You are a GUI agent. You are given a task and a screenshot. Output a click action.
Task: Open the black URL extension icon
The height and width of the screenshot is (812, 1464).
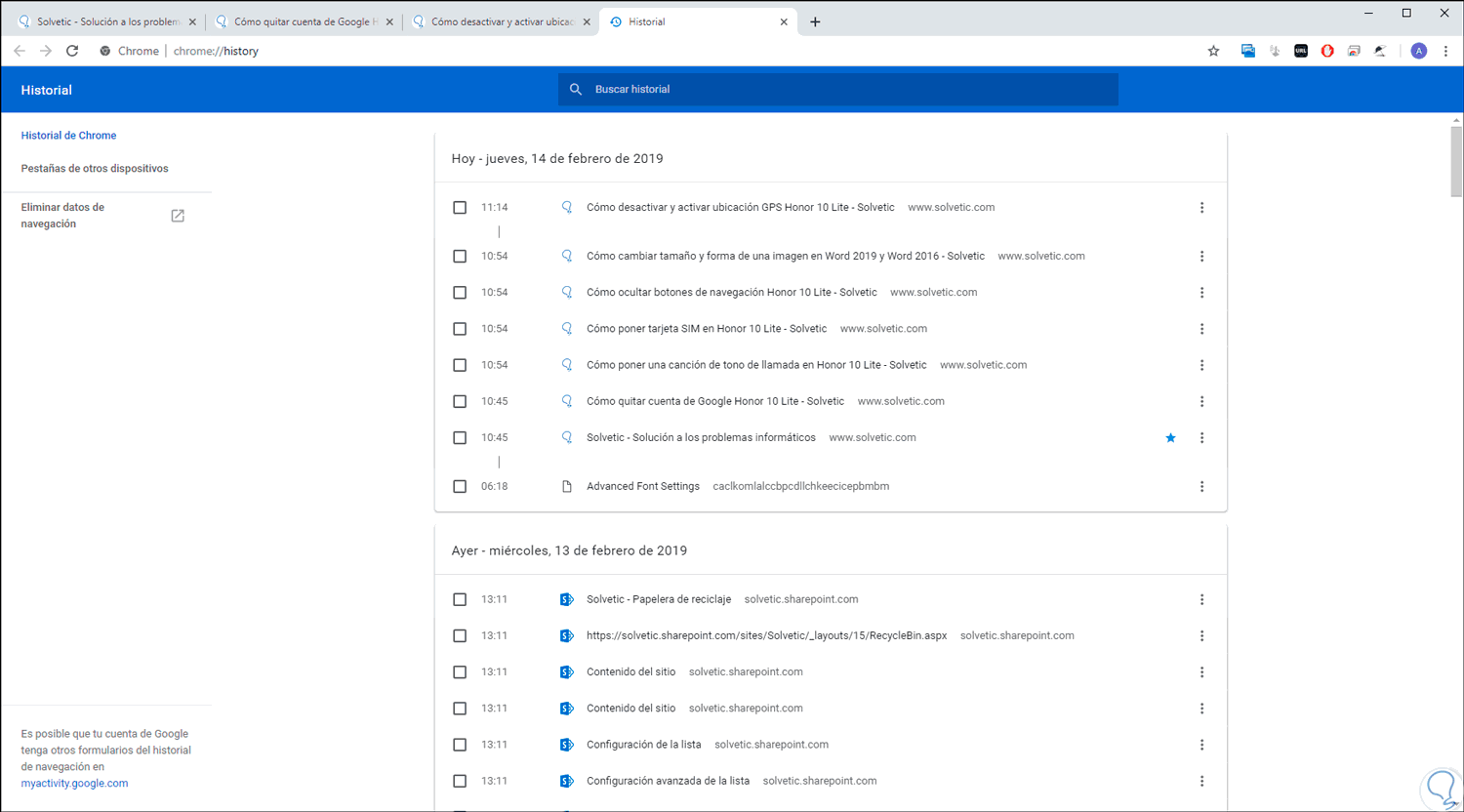(1301, 51)
